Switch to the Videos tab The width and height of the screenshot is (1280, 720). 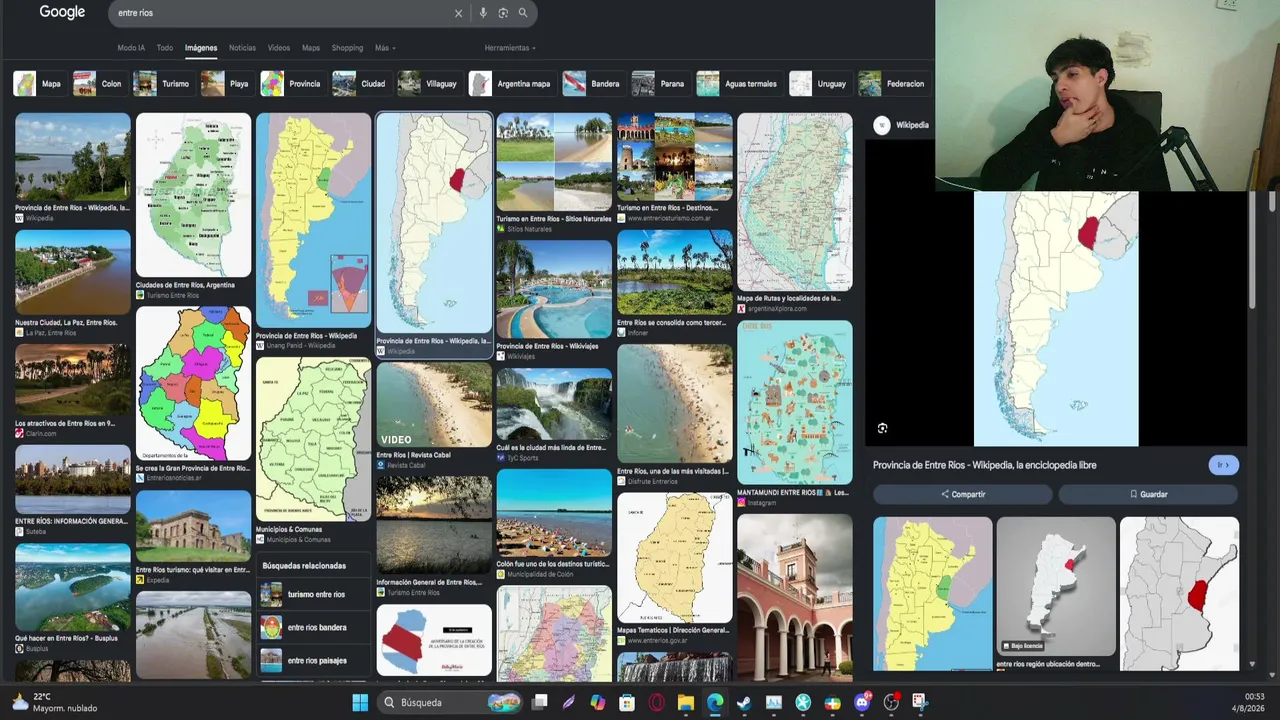279,48
